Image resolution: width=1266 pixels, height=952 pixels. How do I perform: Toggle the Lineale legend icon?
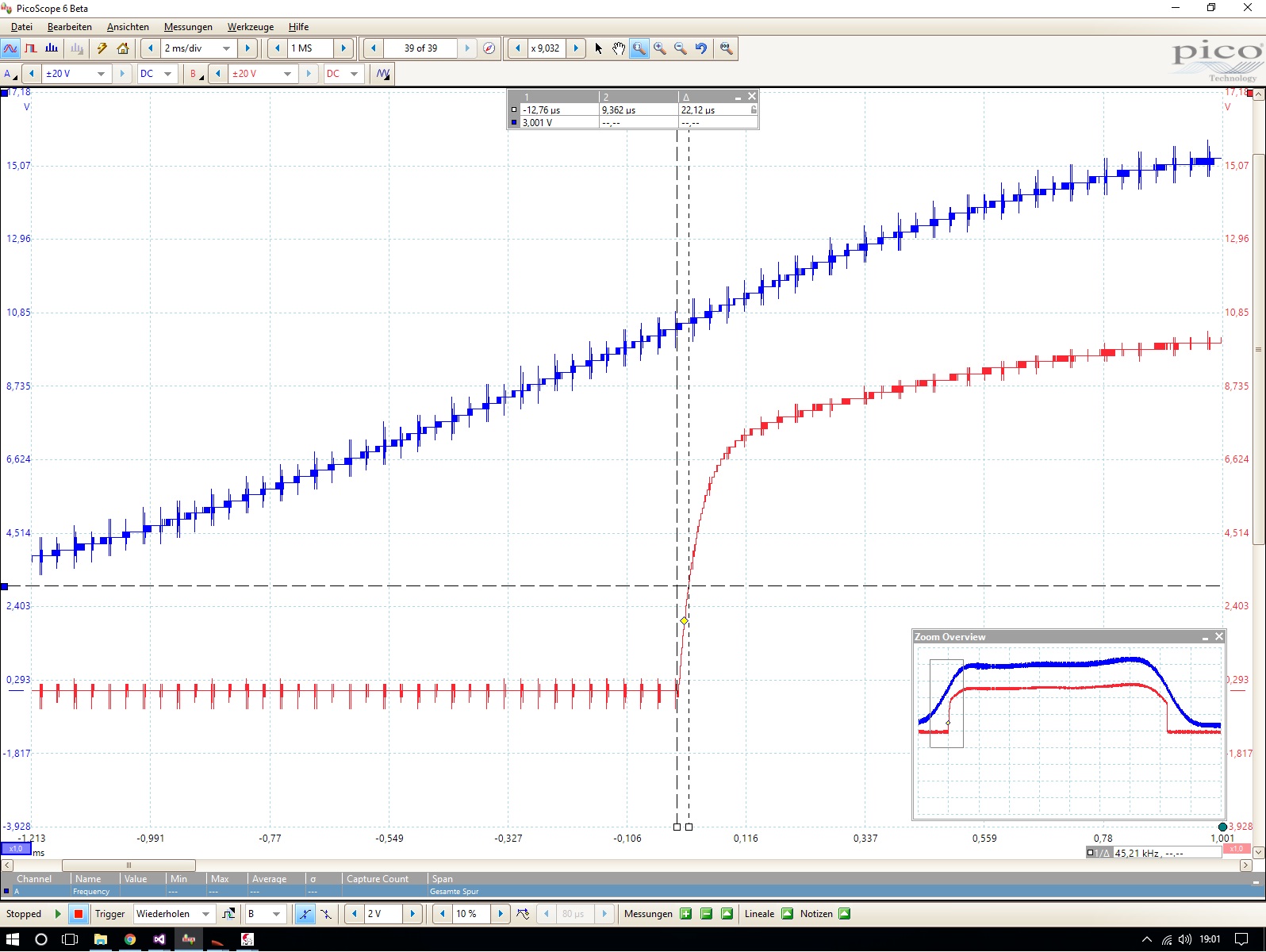click(788, 914)
